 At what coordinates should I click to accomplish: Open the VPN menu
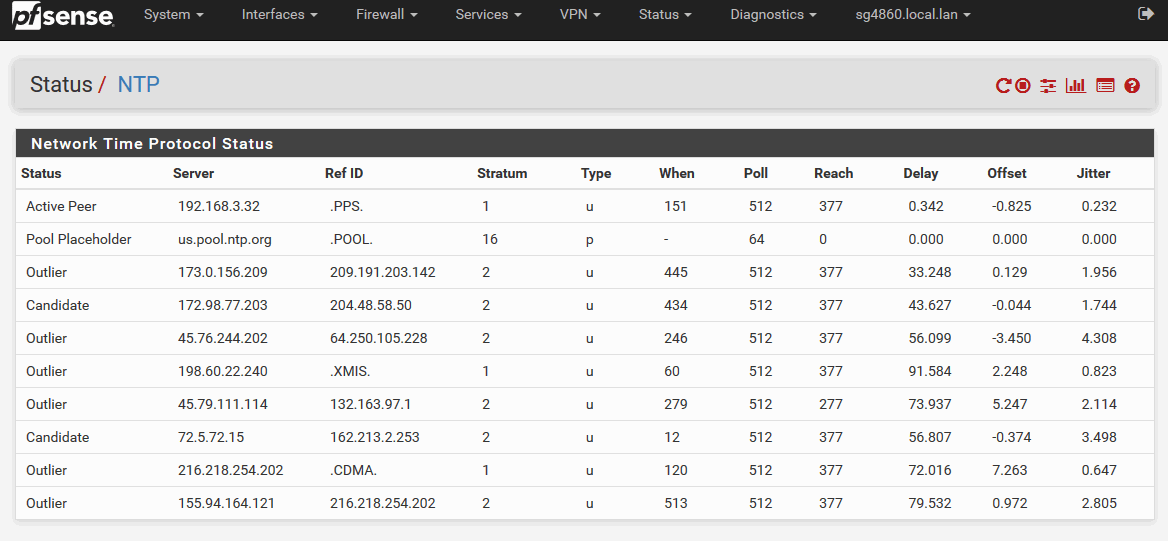(x=580, y=14)
